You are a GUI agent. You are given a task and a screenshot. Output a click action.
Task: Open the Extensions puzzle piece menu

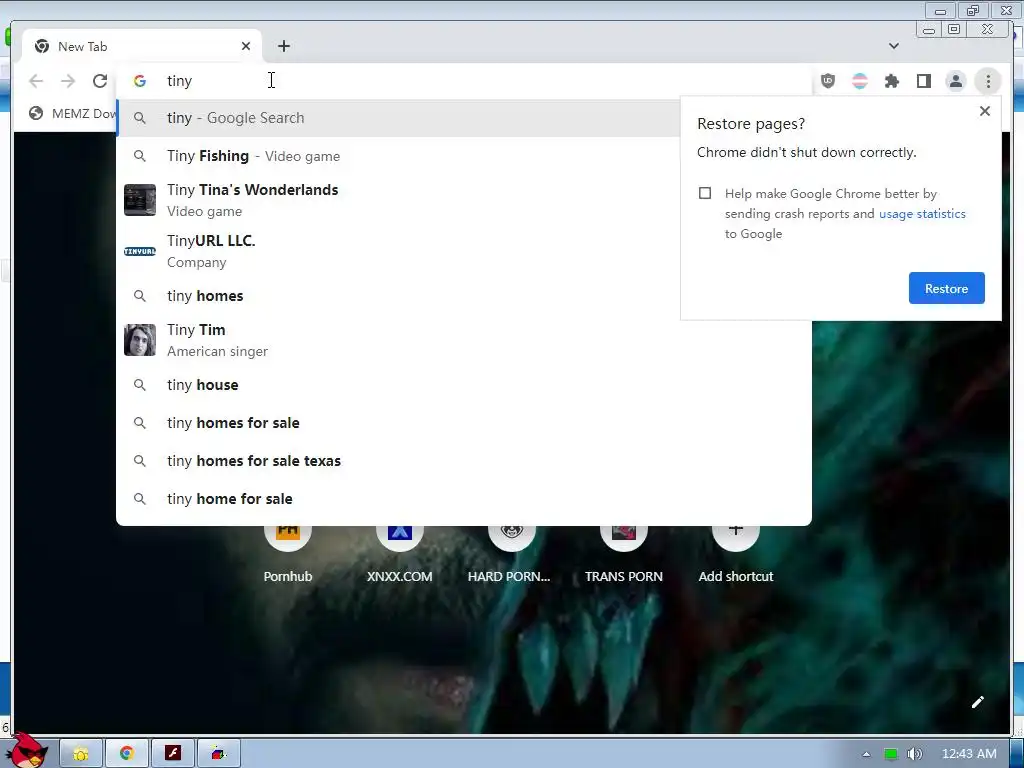click(x=892, y=81)
